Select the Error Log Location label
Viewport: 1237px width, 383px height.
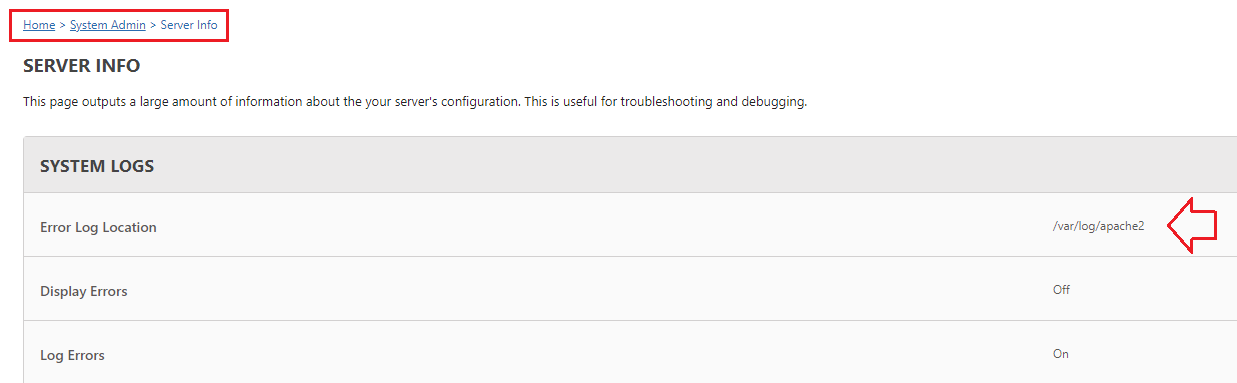pyautogui.click(x=98, y=227)
